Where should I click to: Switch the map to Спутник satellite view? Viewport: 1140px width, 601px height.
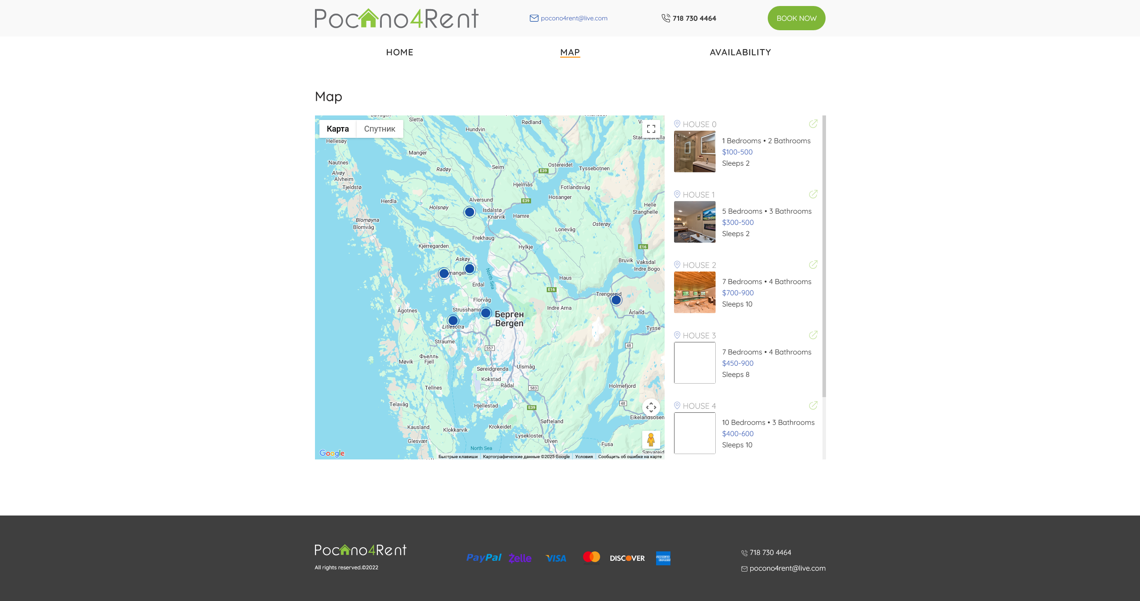pyautogui.click(x=379, y=128)
